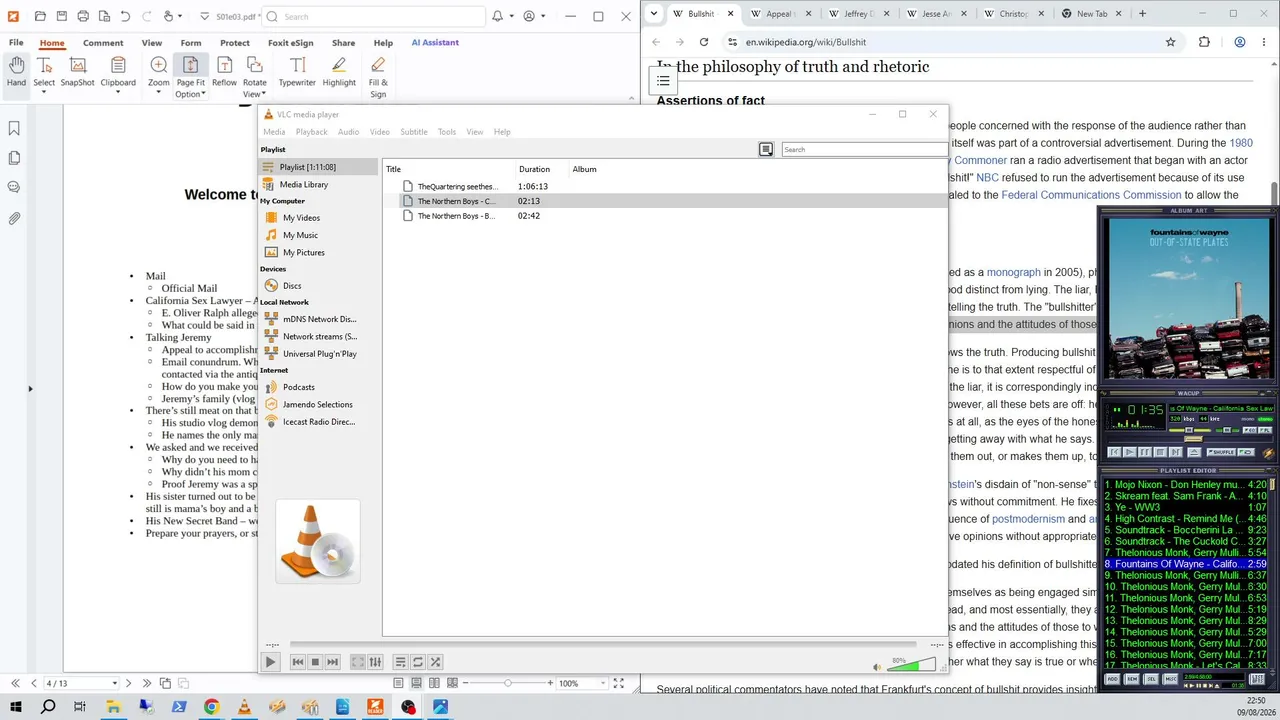Image resolution: width=1280 pixels, height=720 pixels.
Task: Open the Clipboard dropdown in Foxit
Action: coord(118,93)
